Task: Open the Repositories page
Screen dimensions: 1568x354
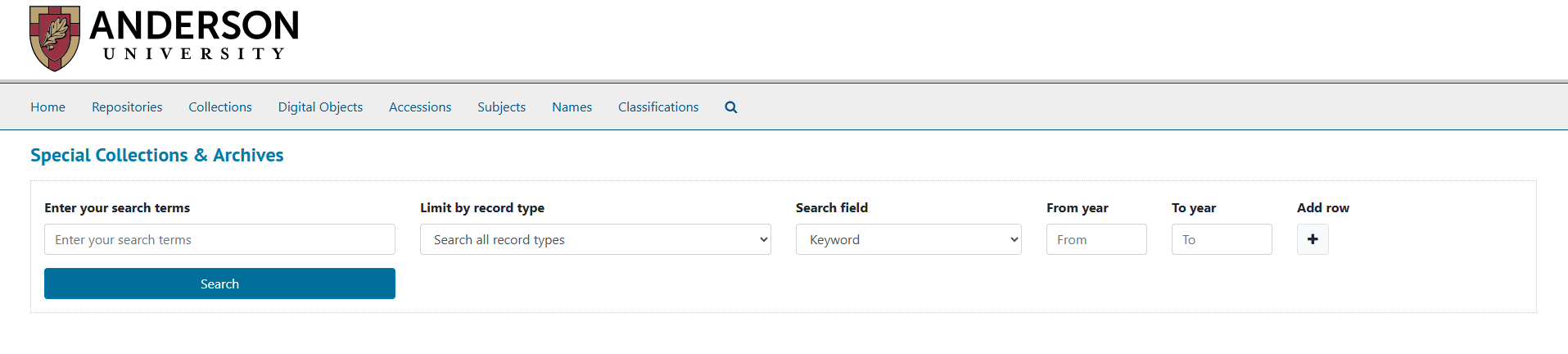Action: tap(127, 107)
